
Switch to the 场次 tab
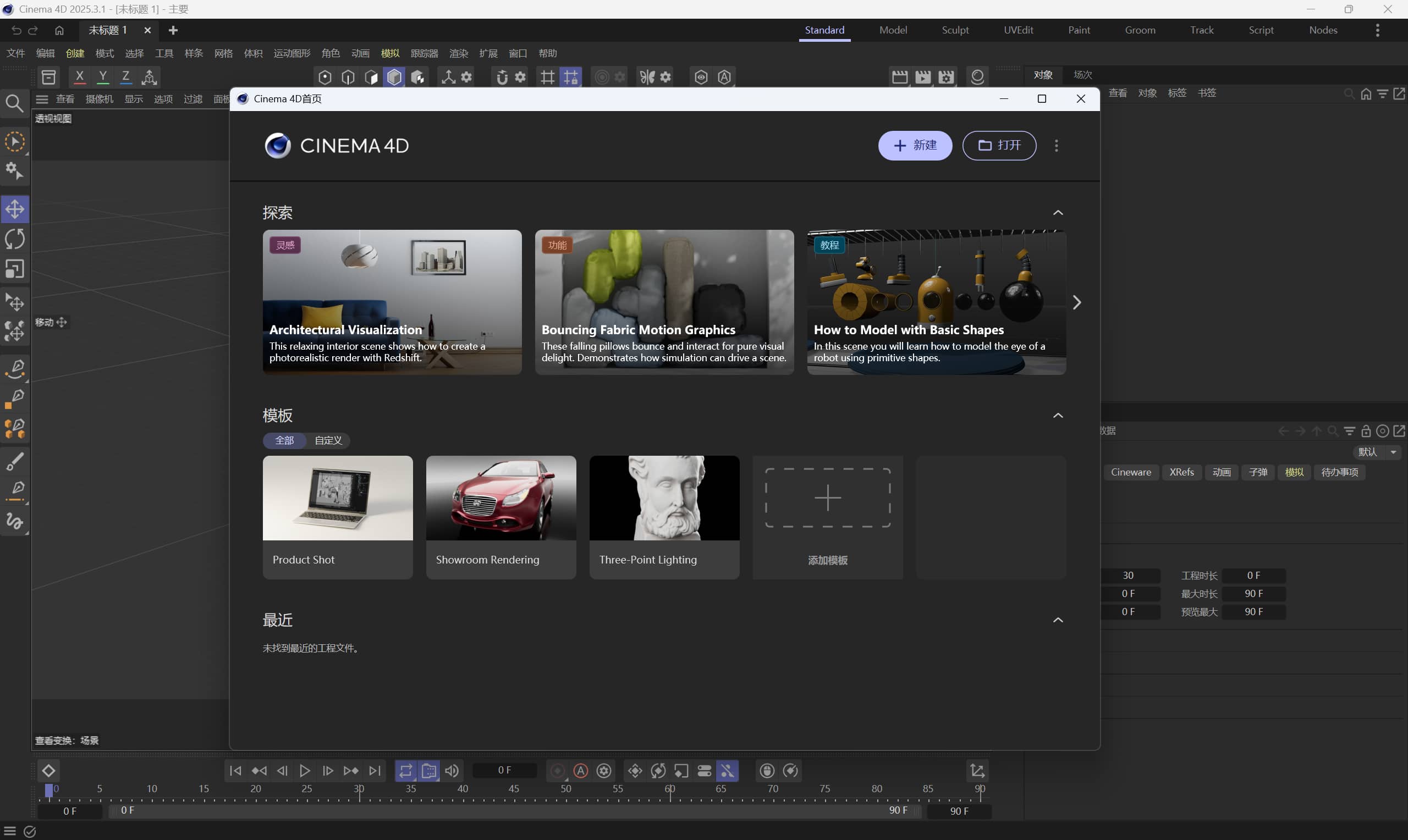pos(1082,75)
